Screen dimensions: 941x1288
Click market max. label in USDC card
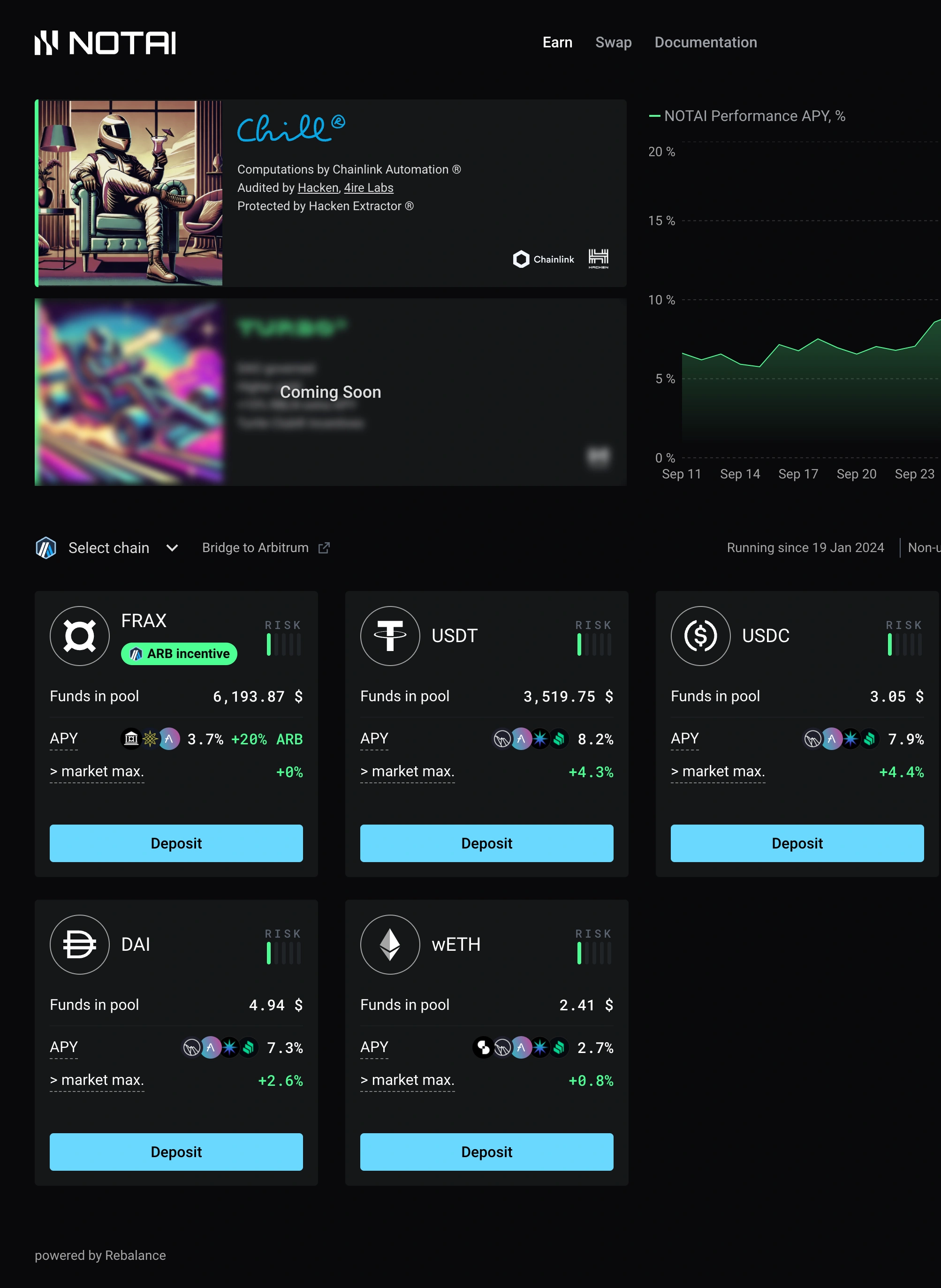pos(718,772)
